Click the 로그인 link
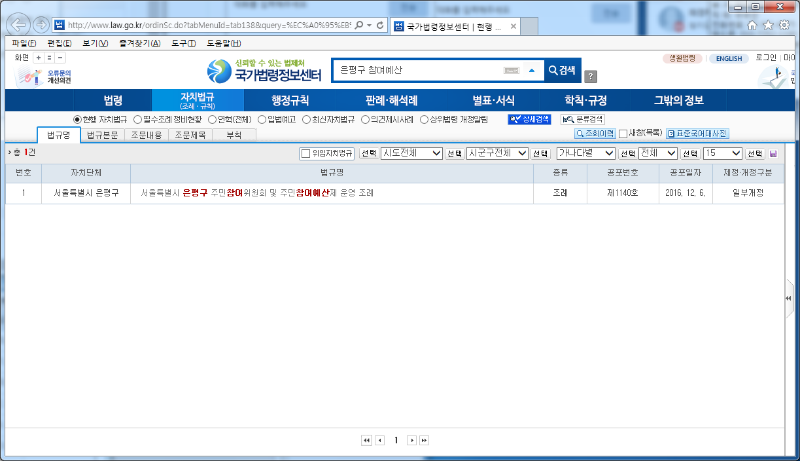This screenshot has height=461, width=800. pyautogui.click(x=766, y=58)
